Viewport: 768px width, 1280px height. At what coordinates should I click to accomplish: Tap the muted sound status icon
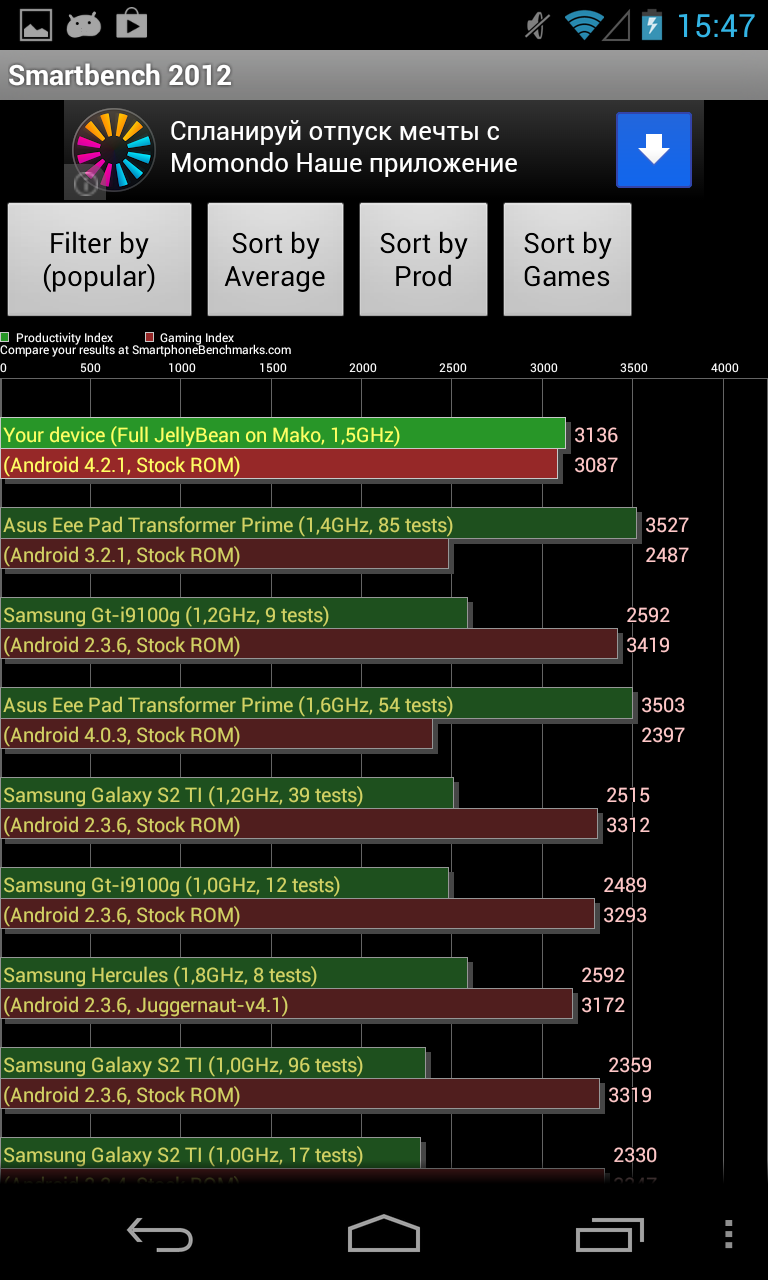(538, 25)
